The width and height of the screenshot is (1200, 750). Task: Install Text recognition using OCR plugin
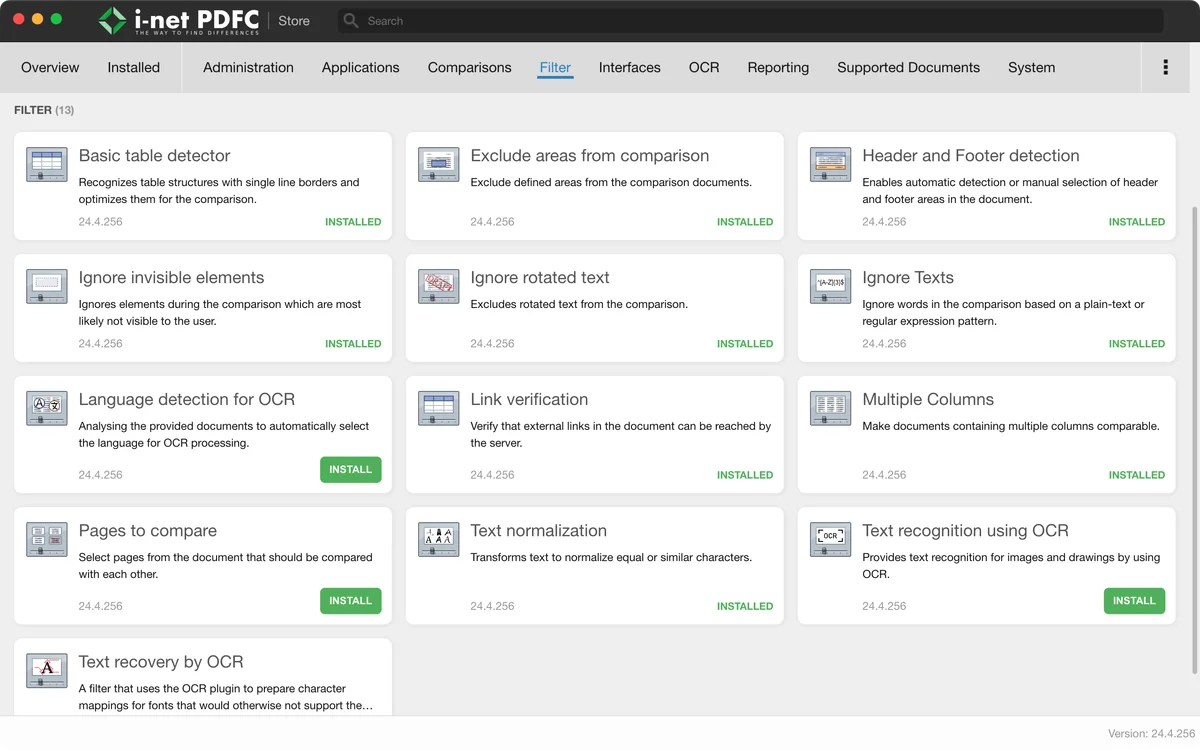coord(1134,600)
